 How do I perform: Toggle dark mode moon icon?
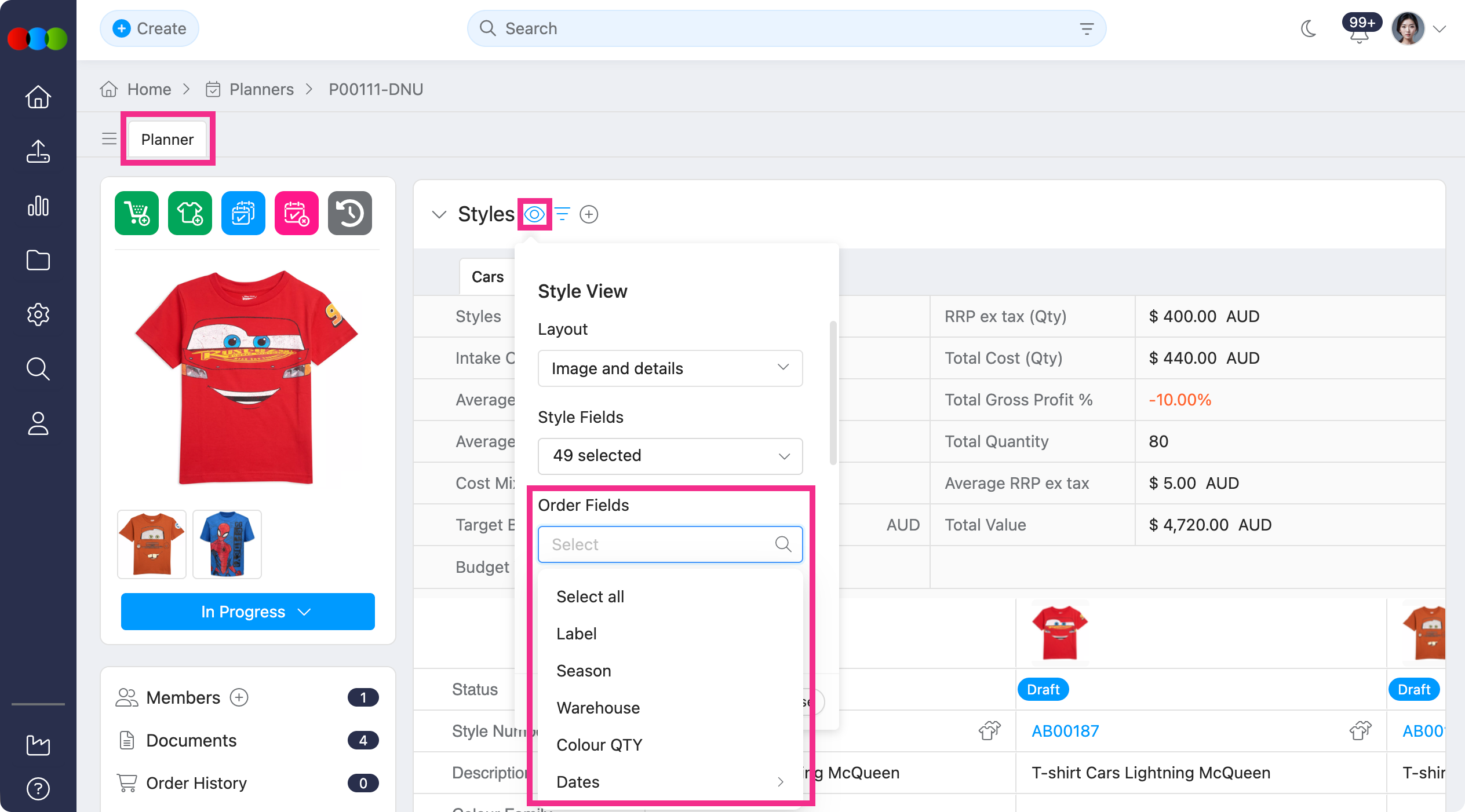pyautogui.click(x=1309, y=28)
